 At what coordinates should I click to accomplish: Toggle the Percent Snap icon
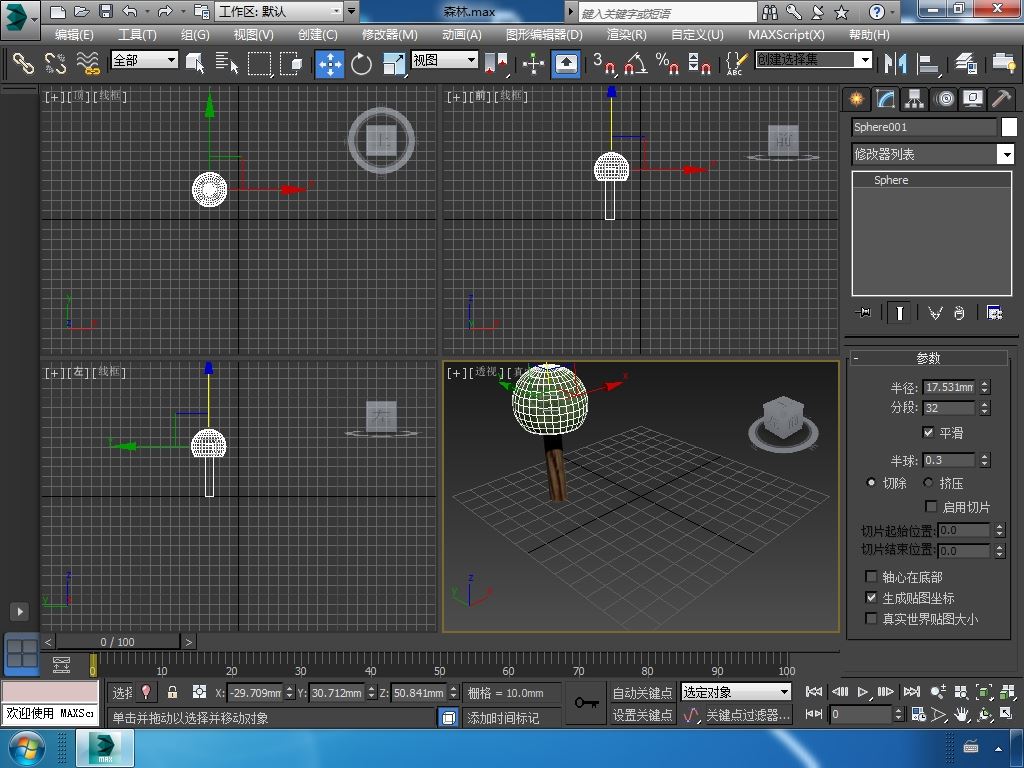click(667, 63)
